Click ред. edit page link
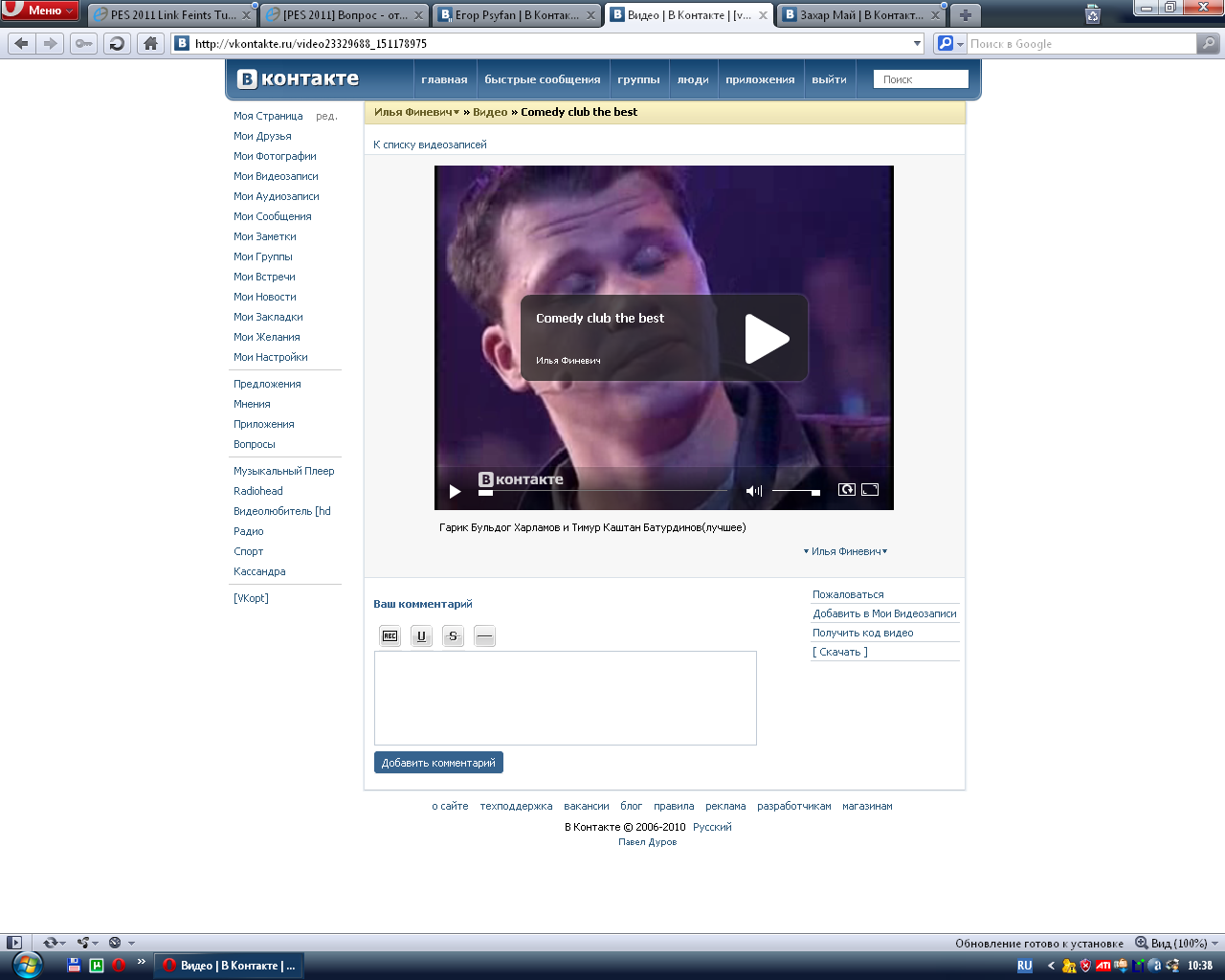The width and height of the screenshot is (1225, 980). 326,116
